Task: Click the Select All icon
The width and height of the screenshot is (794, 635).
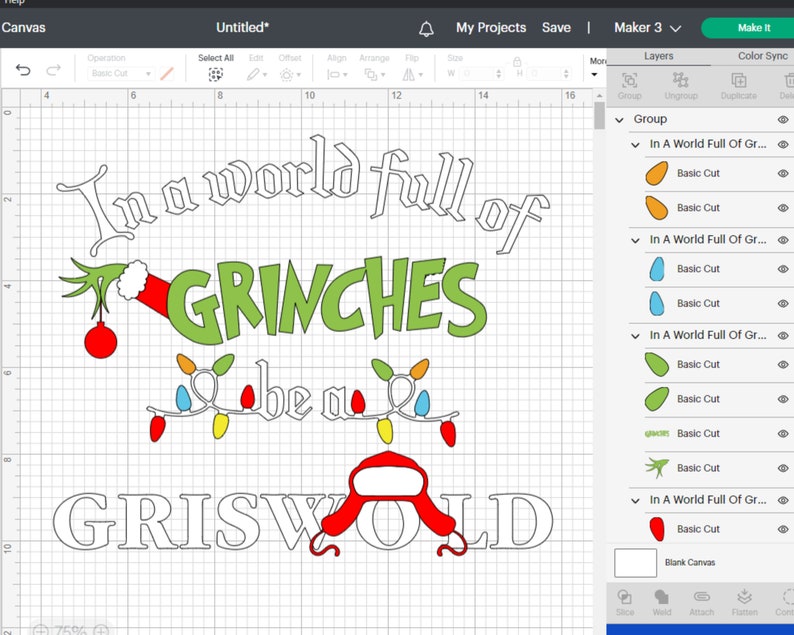Action: point(216,75)
